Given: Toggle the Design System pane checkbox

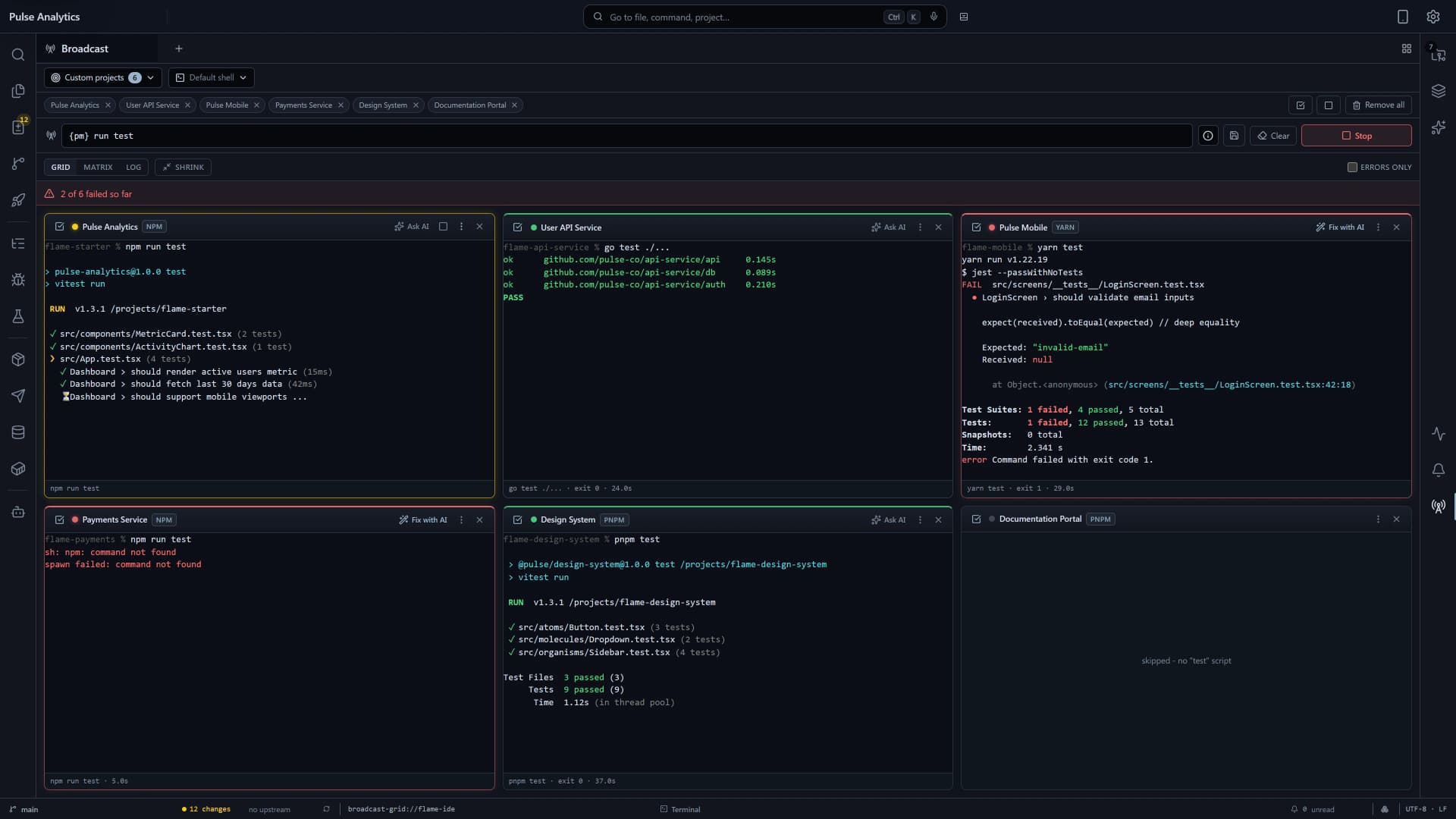Looking at the screenshot, I should pos(517,519).
